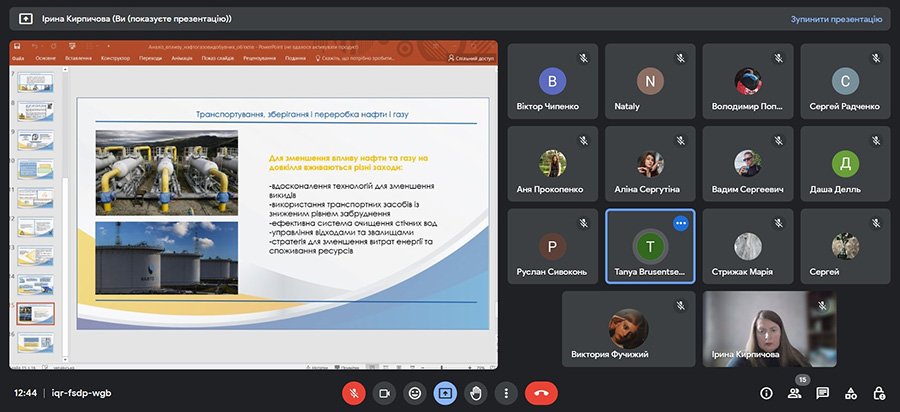
Task: Start slideshow from quick access toolbar icon
Action: (72, 46)
